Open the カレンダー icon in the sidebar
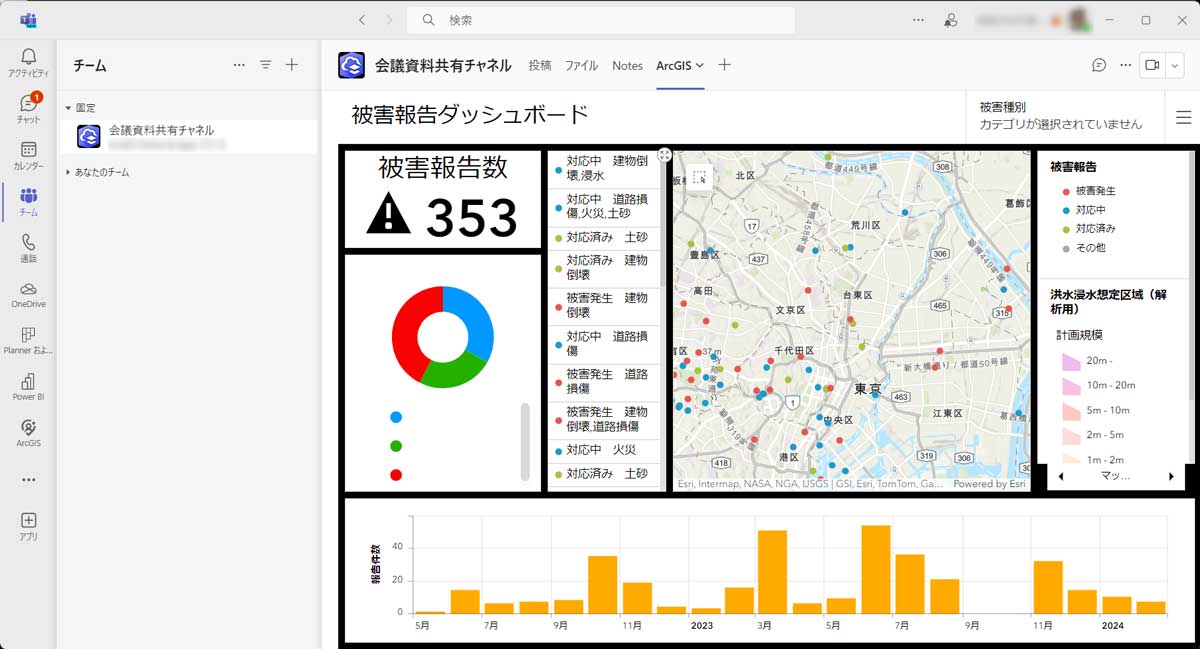This screenshot has width=1200, height=649. pos(26,148)
